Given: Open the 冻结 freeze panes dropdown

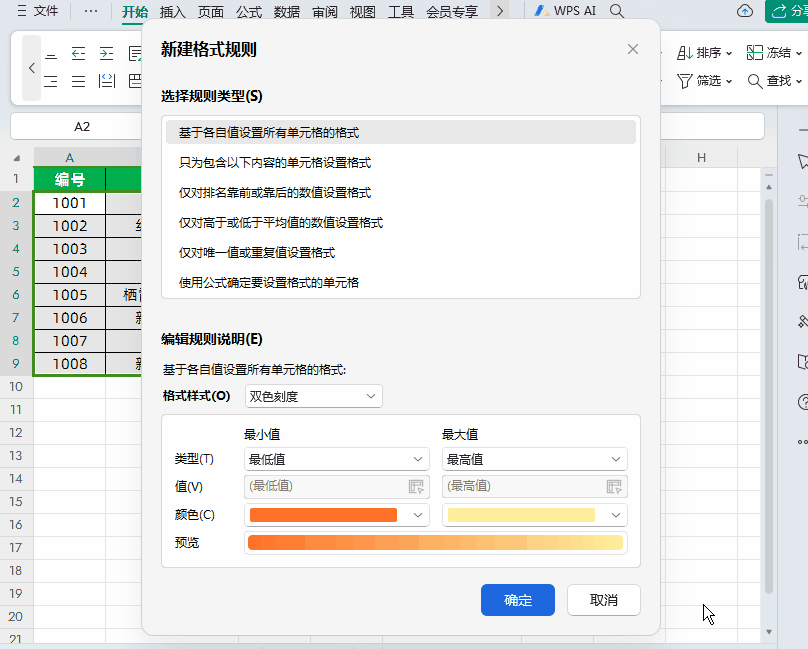Looking at the screenshot, I should [774, 53].
